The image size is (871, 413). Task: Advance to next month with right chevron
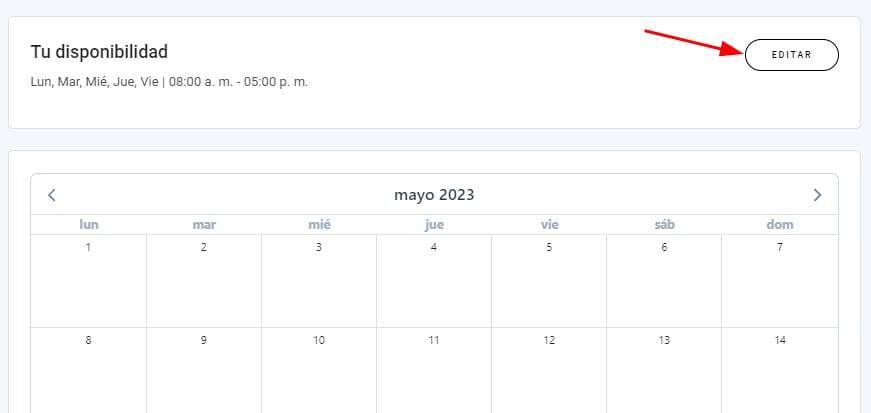click(817, 195)
